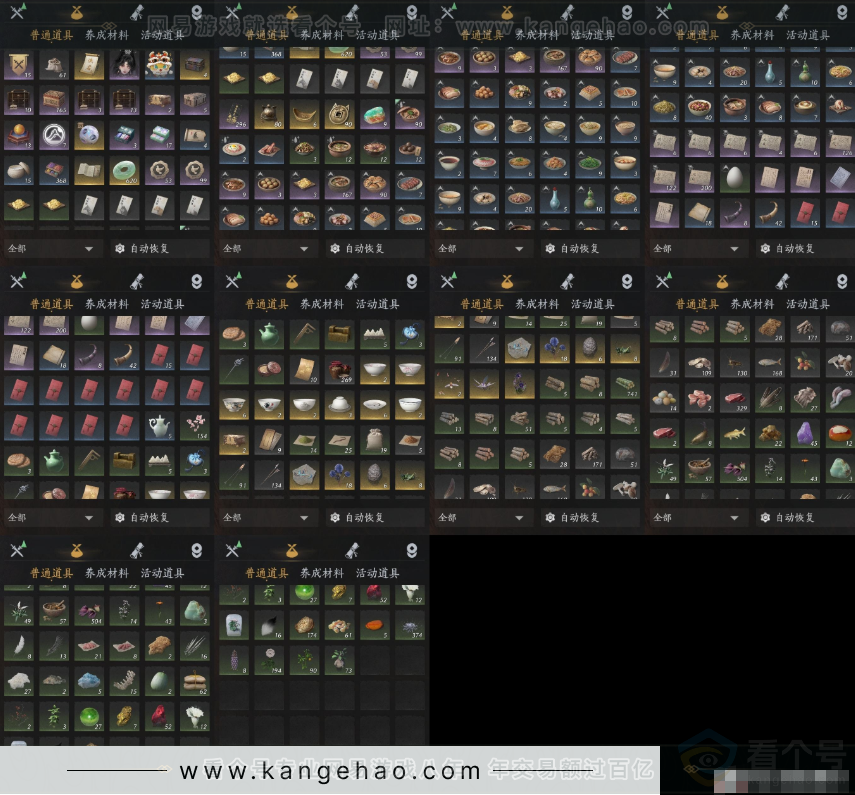Pick white egg item in top-row fourth panel

point(734,178)
